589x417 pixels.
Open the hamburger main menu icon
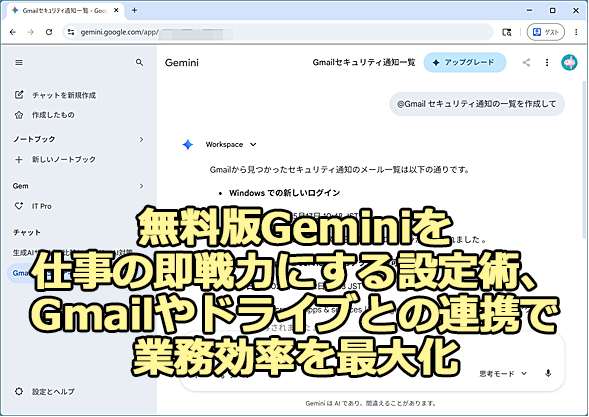19,62
